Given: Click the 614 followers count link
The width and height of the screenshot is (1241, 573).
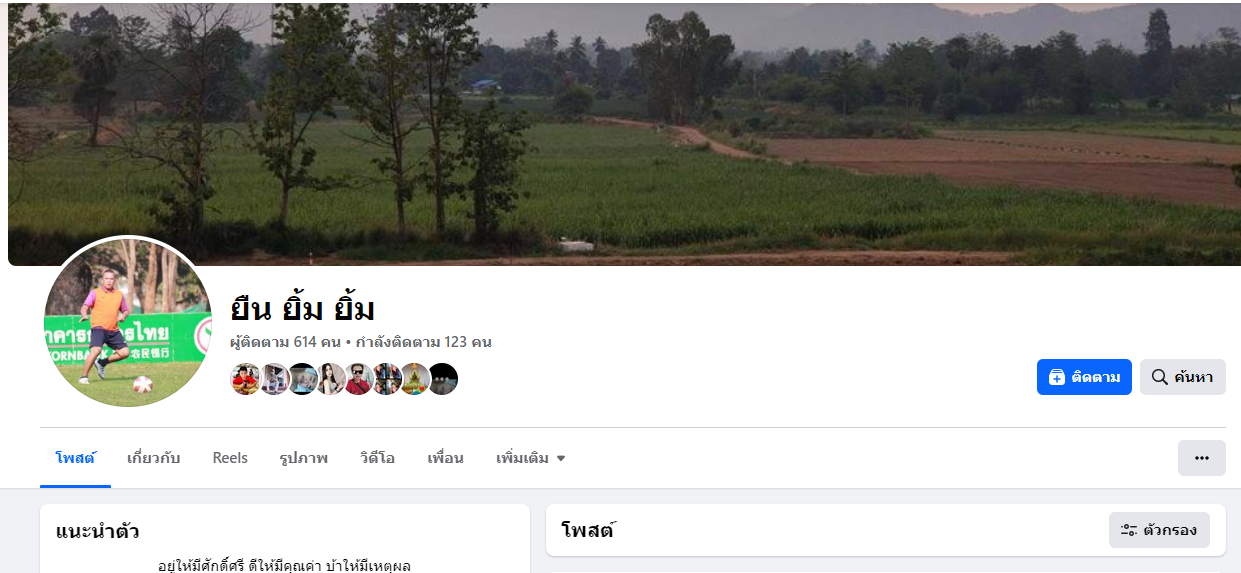Looking at the screenshot, I should click(x=286, y=342).
